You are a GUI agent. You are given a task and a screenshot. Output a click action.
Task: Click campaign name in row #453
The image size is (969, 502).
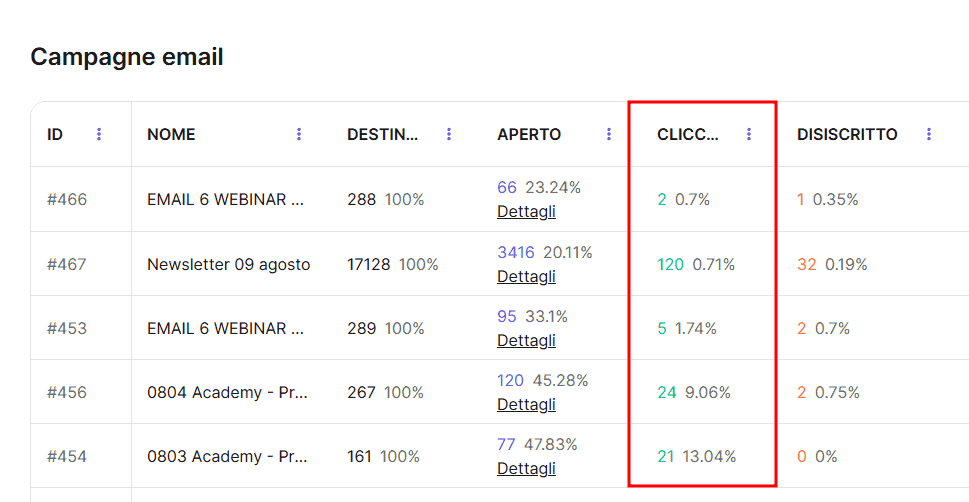pyautogui.click(x=226, y=328)
